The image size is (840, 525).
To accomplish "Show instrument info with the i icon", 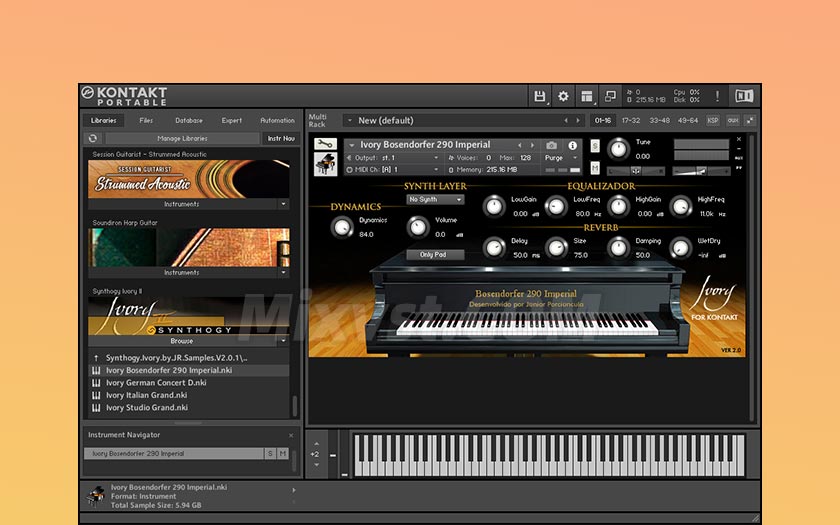I will point(572,145).
